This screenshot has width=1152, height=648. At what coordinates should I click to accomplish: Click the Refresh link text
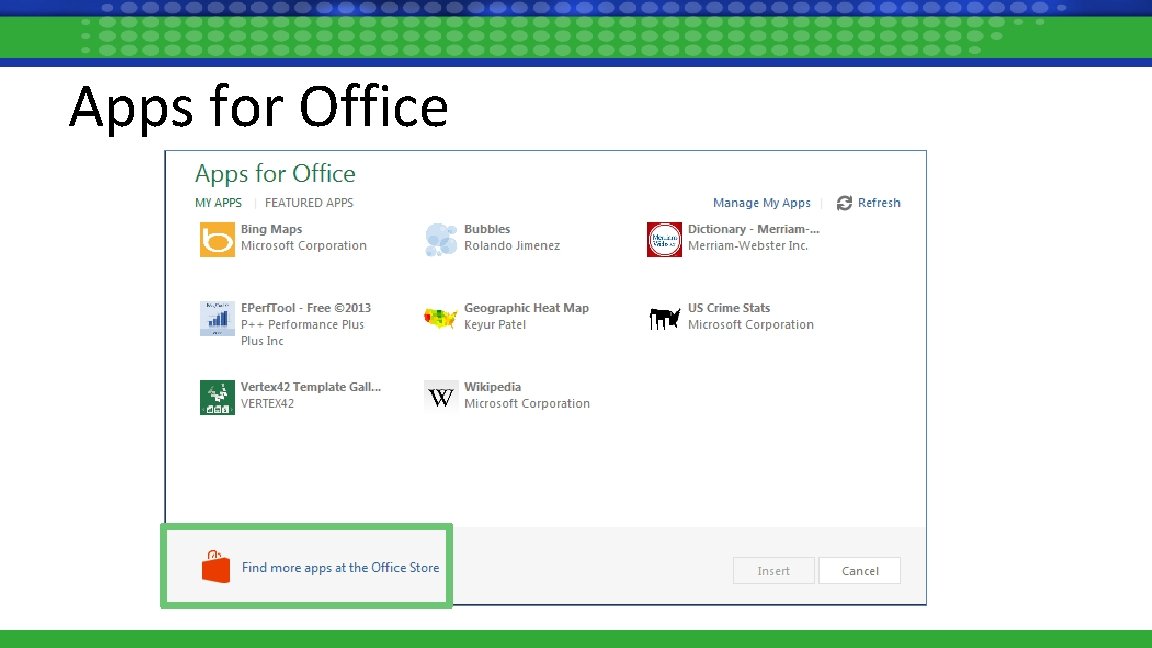[879, 203]
